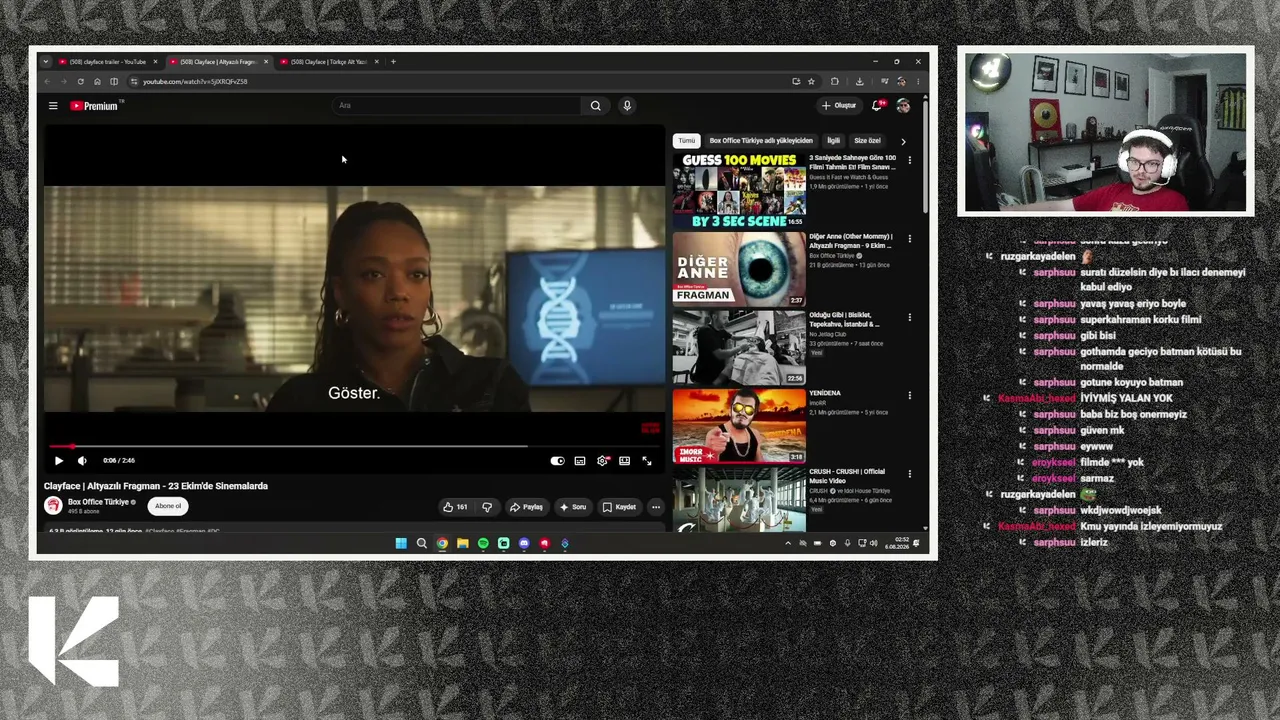Open video player settings gear
This screenshot has width=1280, height=720.
pyautogui.click(x=602, y=461)
